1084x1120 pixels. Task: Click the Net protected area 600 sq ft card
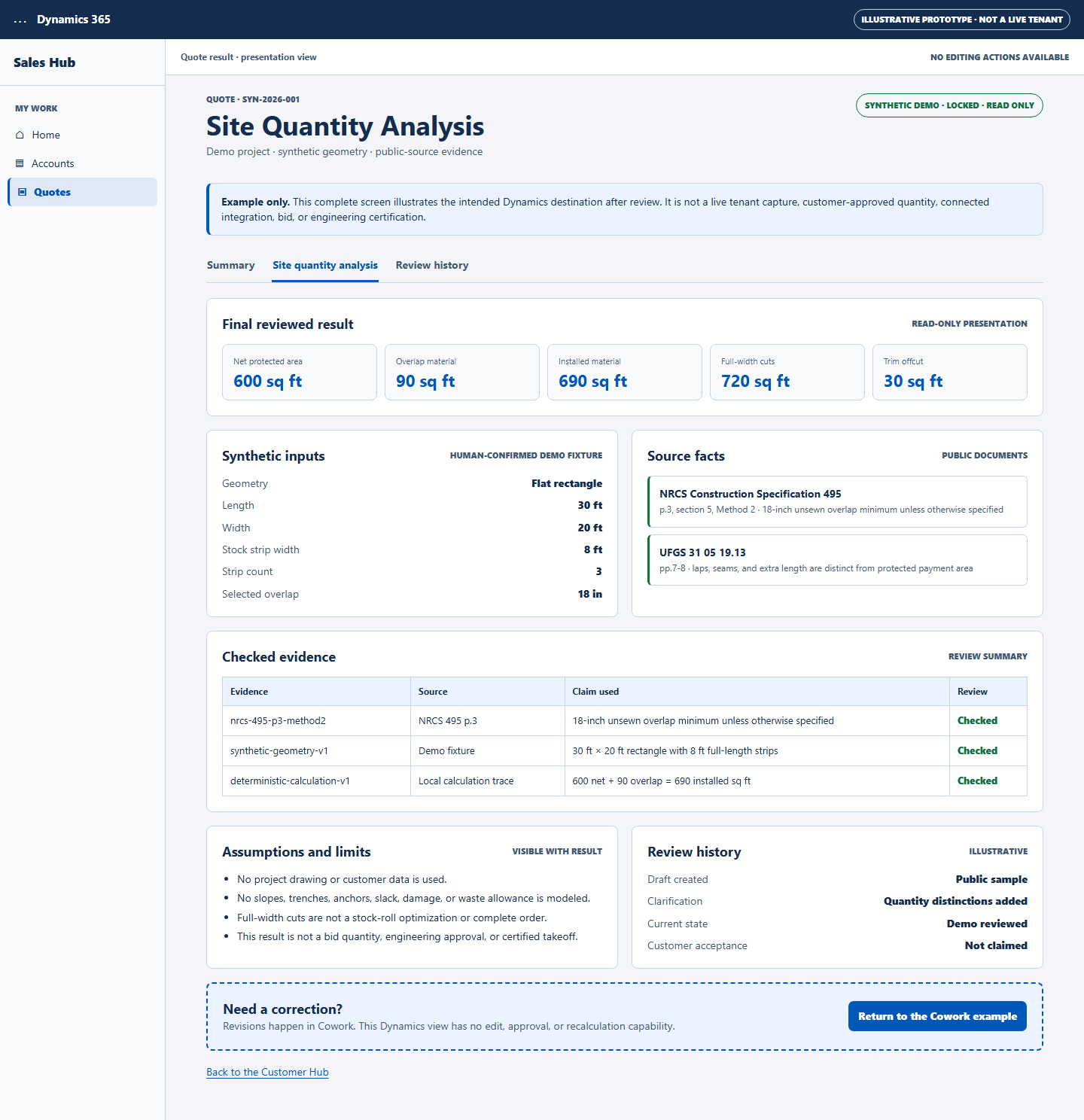coord(300,372)
